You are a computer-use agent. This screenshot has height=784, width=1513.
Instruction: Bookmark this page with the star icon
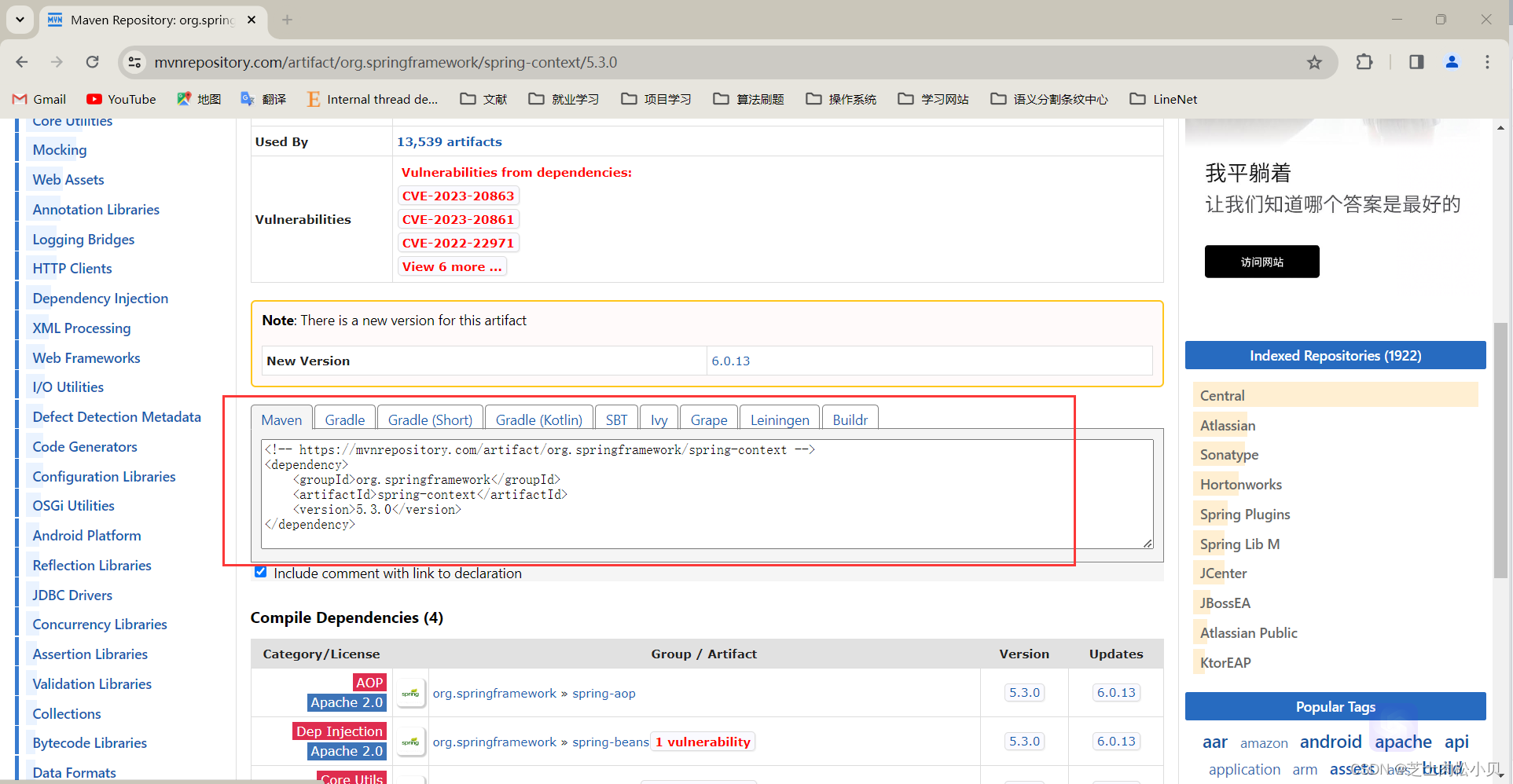coord(1314,61)
